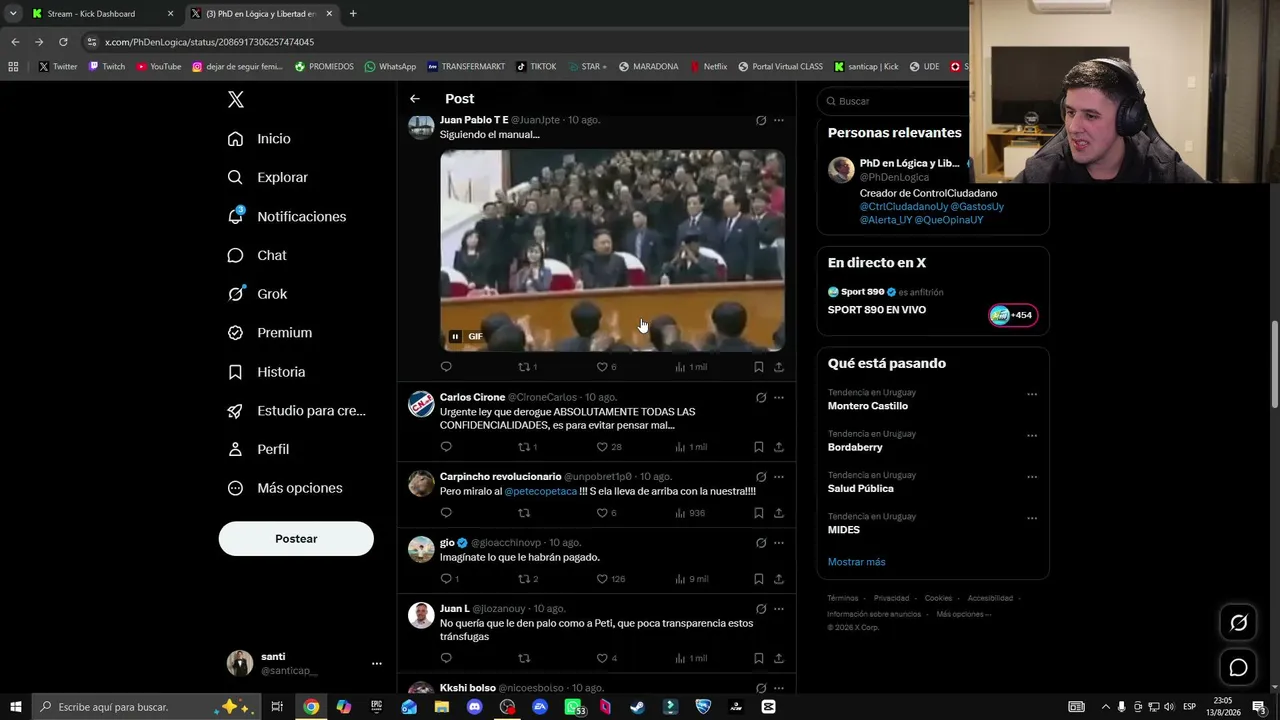This screenshot has height=720, width=1280.
Task: Open the @petecopetaca mention link
Action: tap(541, 491)
